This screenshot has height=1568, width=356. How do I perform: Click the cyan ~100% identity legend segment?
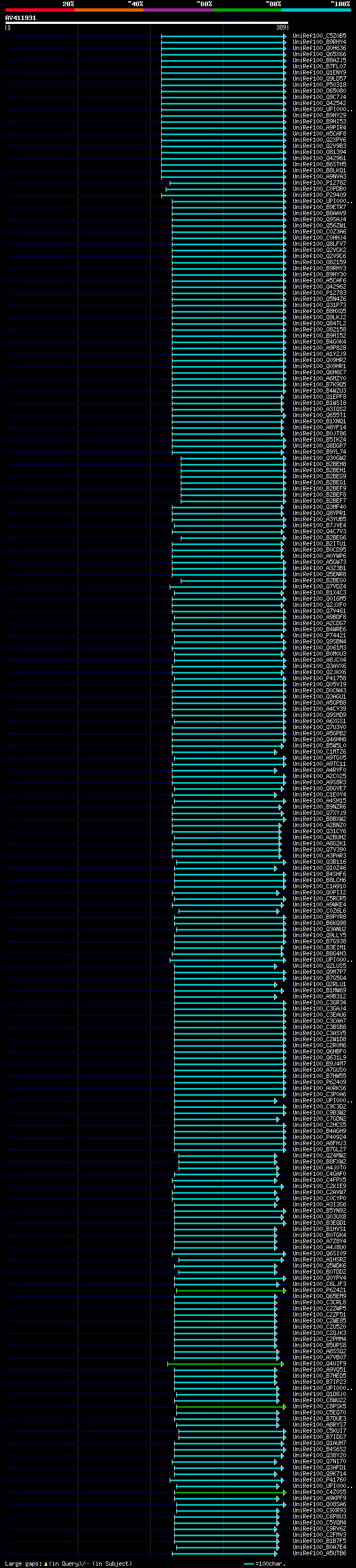[x=316, y=10]
